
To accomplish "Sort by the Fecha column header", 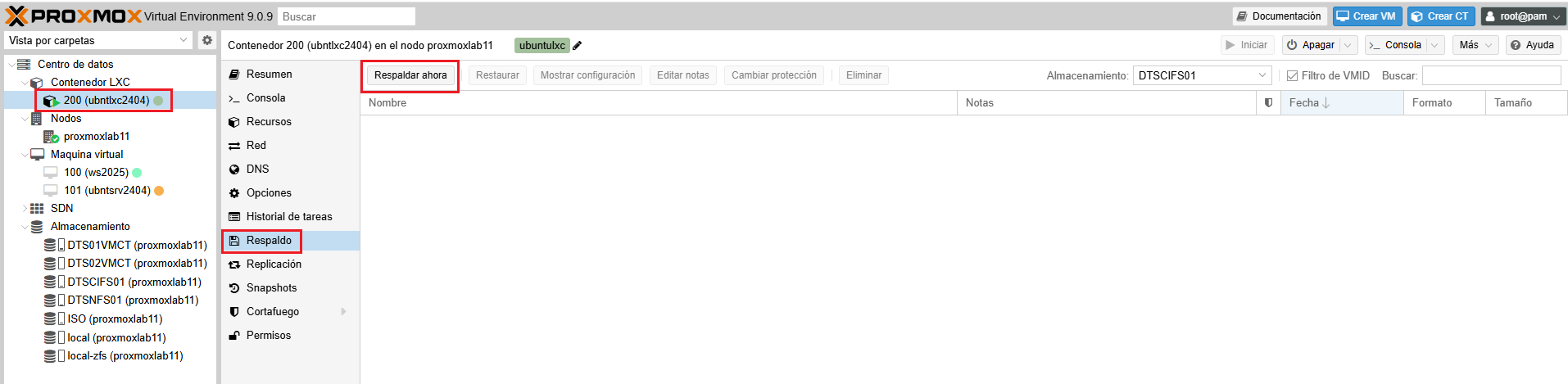I will pyautogui.click(x=1342, y=103).
